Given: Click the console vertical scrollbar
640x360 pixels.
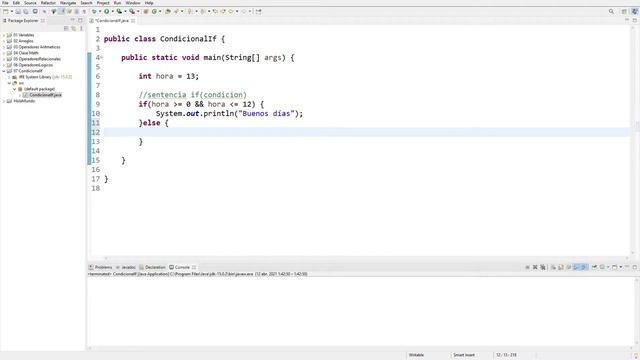Looking at the screenshot, I should [637, 311].
